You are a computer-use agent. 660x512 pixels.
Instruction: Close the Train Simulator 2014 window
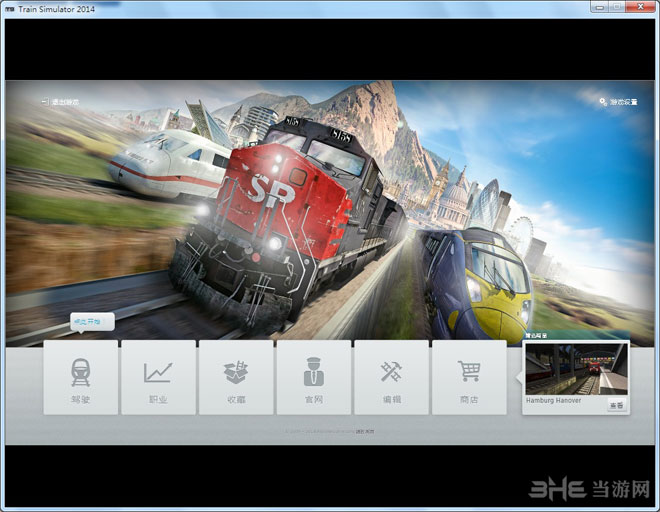pos(640,7)
